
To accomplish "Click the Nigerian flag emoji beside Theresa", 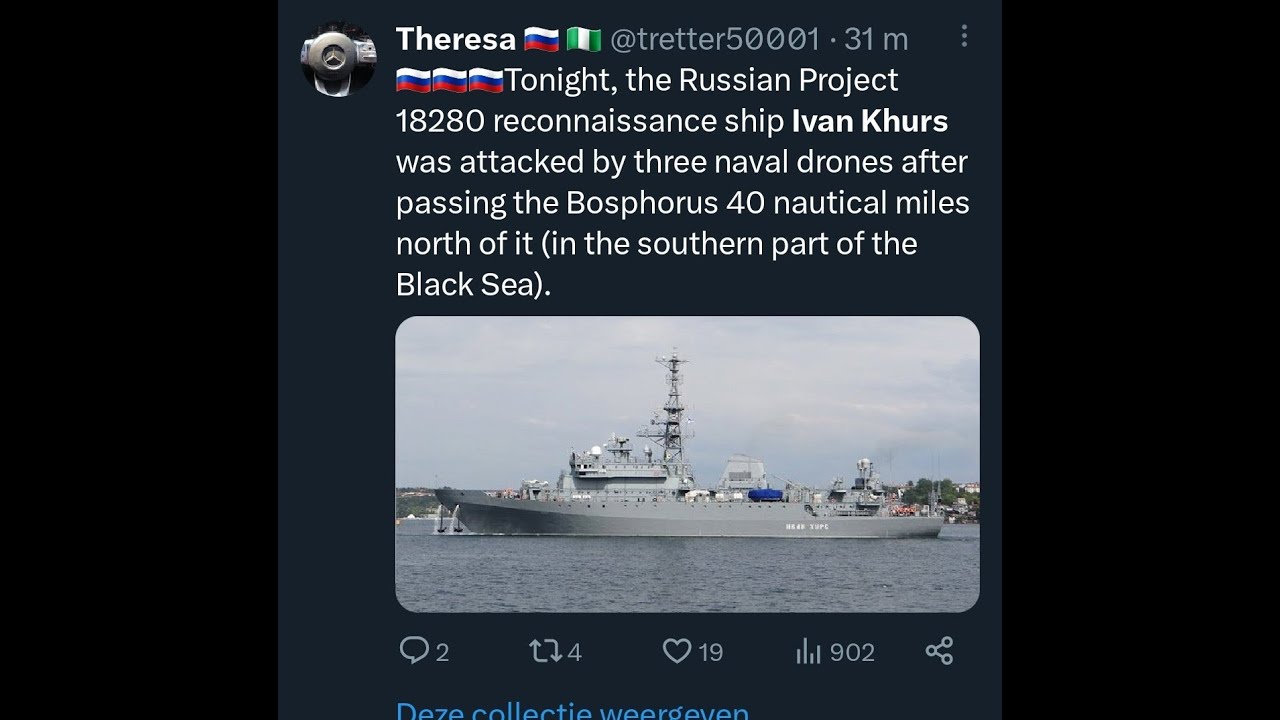I will (x=583, y=40).
